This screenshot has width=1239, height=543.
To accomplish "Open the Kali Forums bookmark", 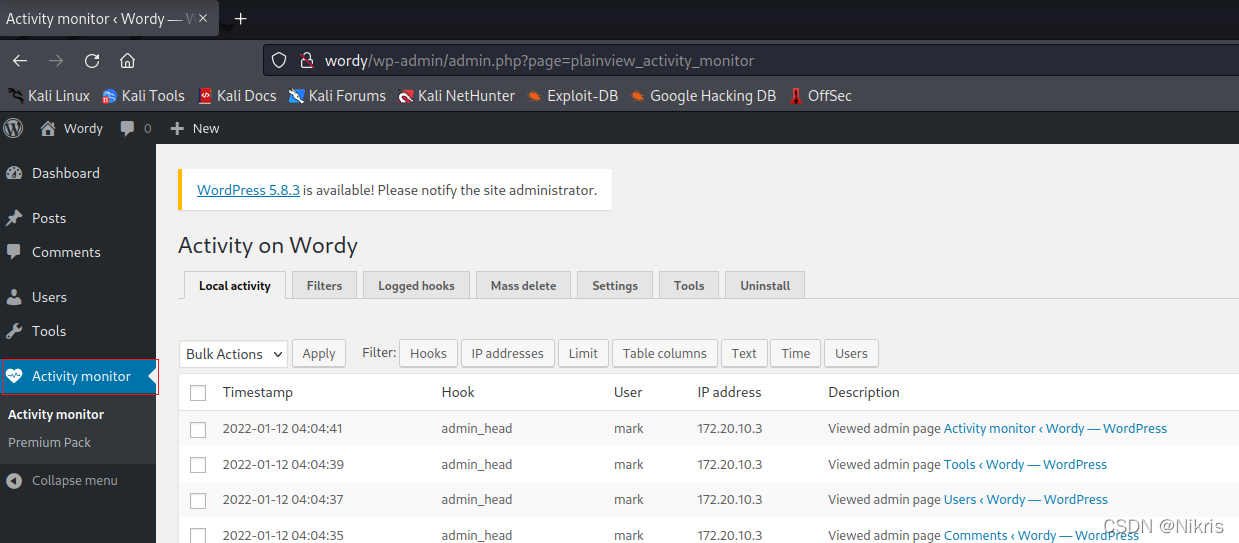I will point(337,96).
